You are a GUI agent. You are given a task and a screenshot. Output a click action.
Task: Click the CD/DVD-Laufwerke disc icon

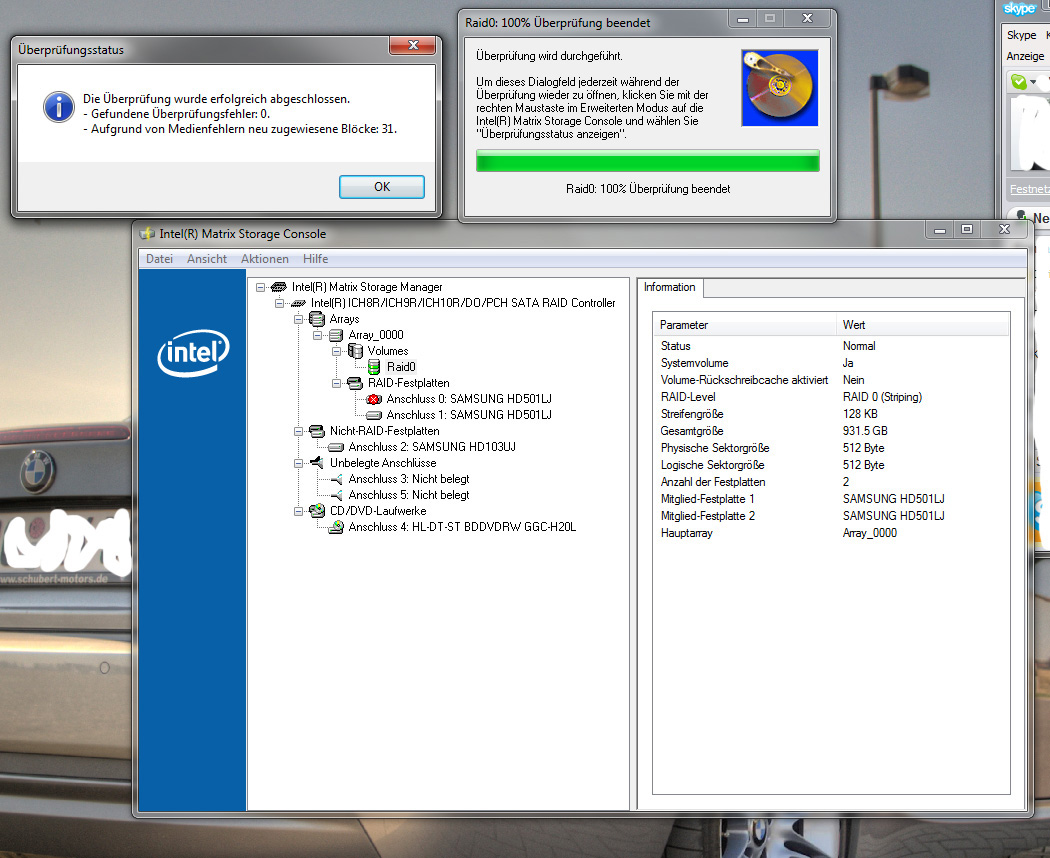tap(317, 511)
